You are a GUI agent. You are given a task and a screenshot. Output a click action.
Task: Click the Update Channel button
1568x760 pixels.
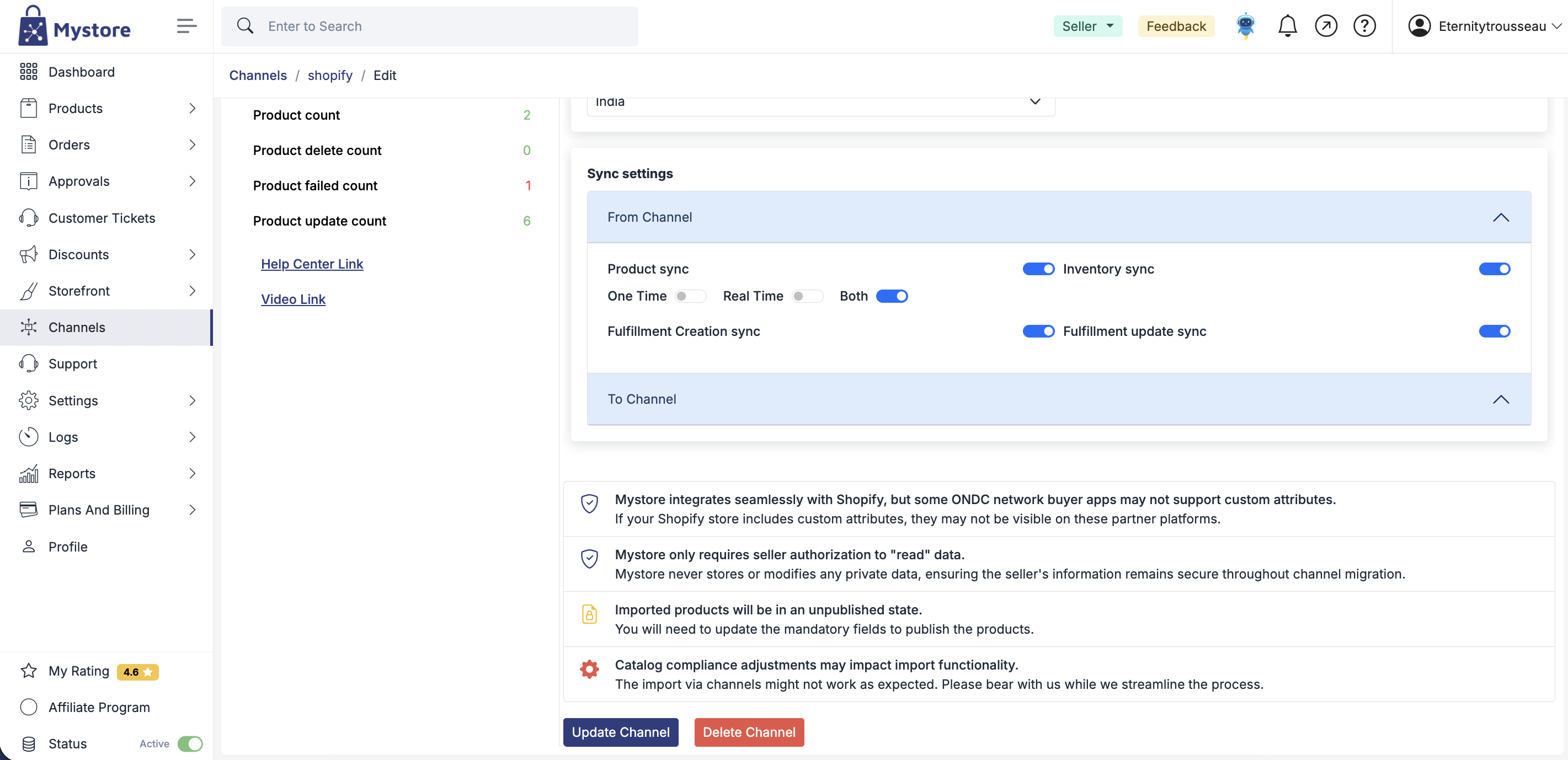pos(620,732)
